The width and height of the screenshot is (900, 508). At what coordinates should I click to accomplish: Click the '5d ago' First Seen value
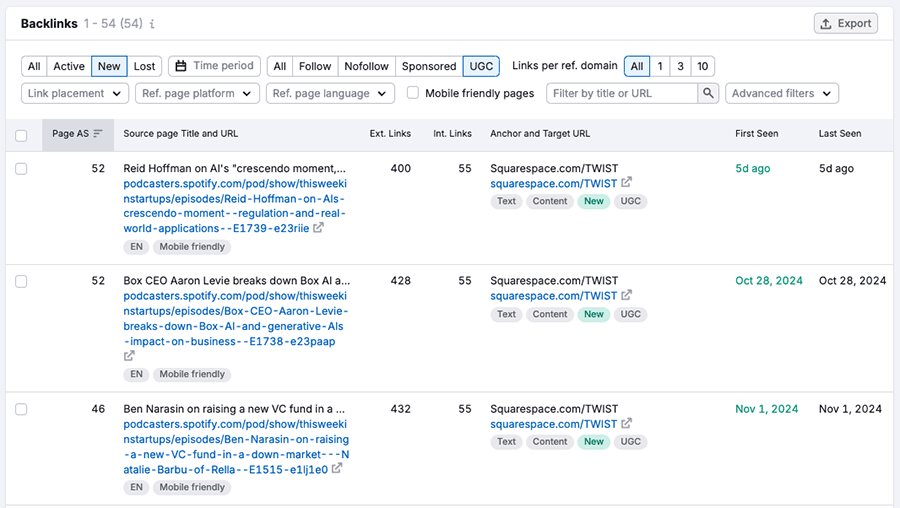click(x=752, y=168)
